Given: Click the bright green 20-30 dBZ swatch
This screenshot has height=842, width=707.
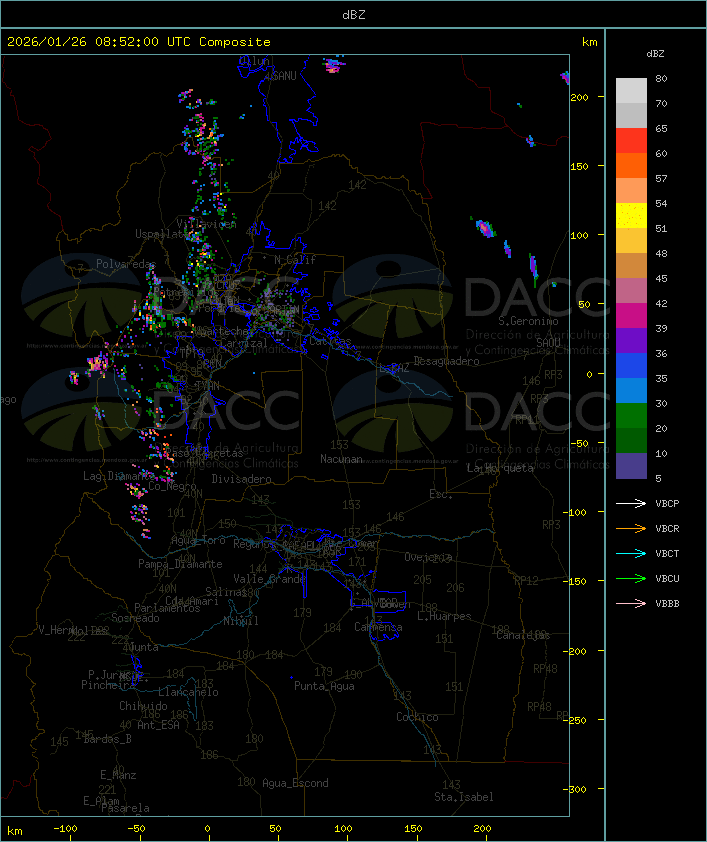Looking at the screenshot, I should (631, 416).
